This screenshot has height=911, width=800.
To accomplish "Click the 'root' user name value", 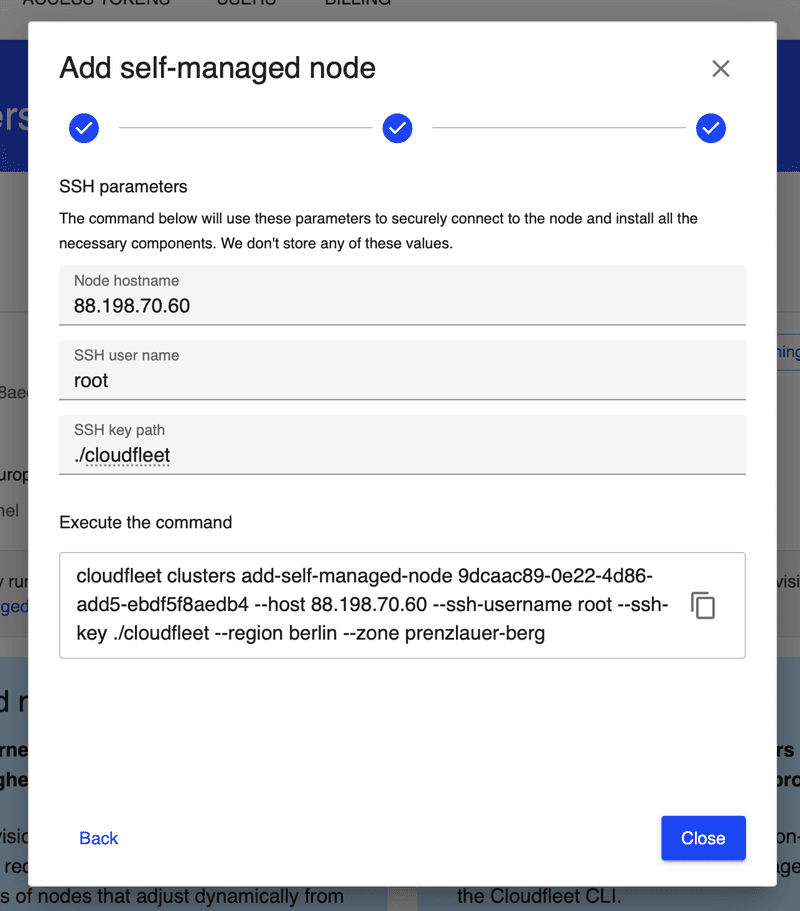I will point(91,381).
